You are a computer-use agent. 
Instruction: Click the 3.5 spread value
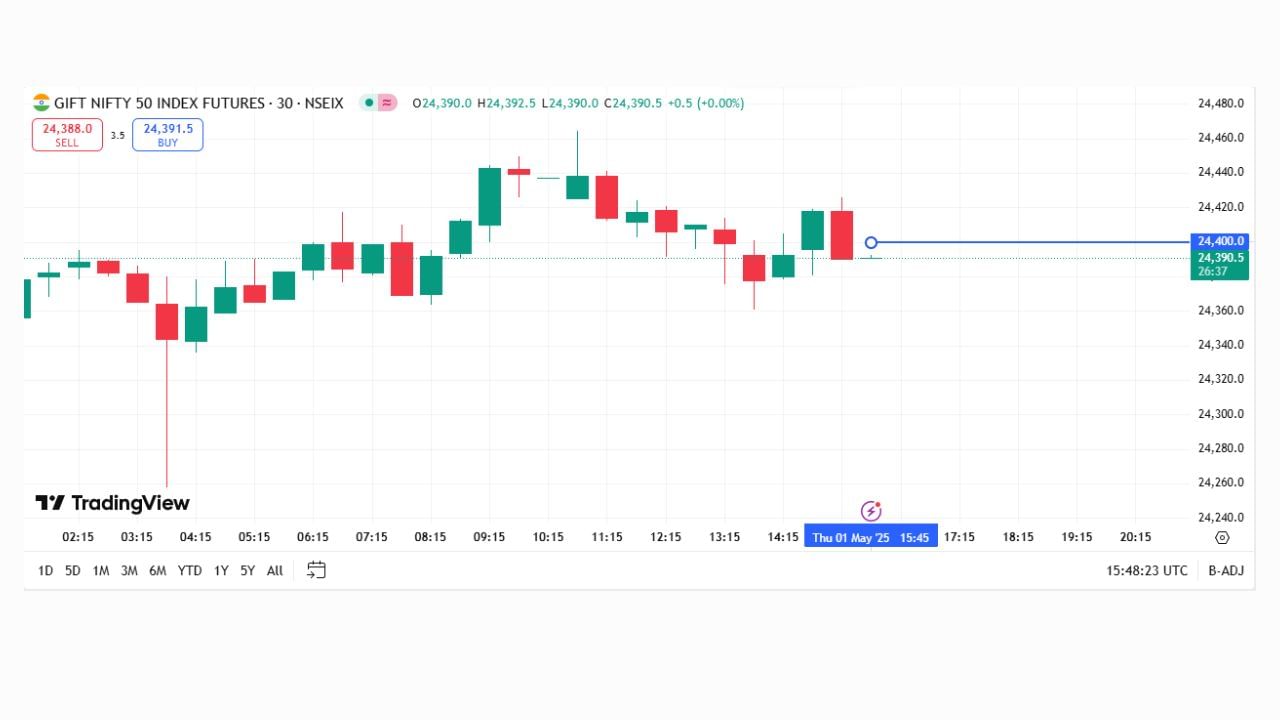118,135
